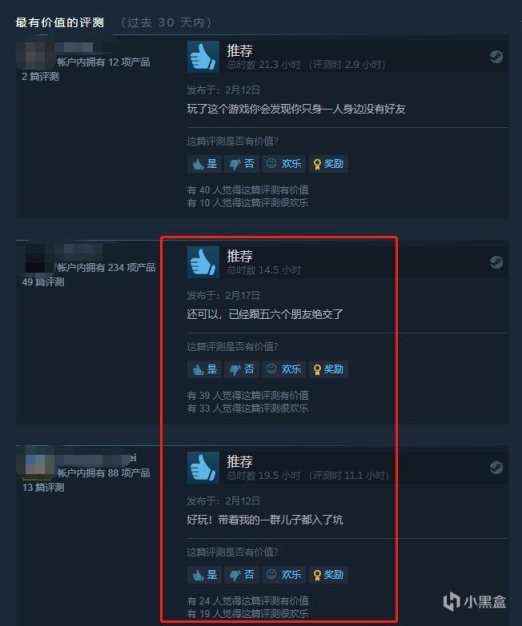Click the thumbs-up recommend icon on third review
Viewport: 522px width, 626px height.
(x=203, y=468)
